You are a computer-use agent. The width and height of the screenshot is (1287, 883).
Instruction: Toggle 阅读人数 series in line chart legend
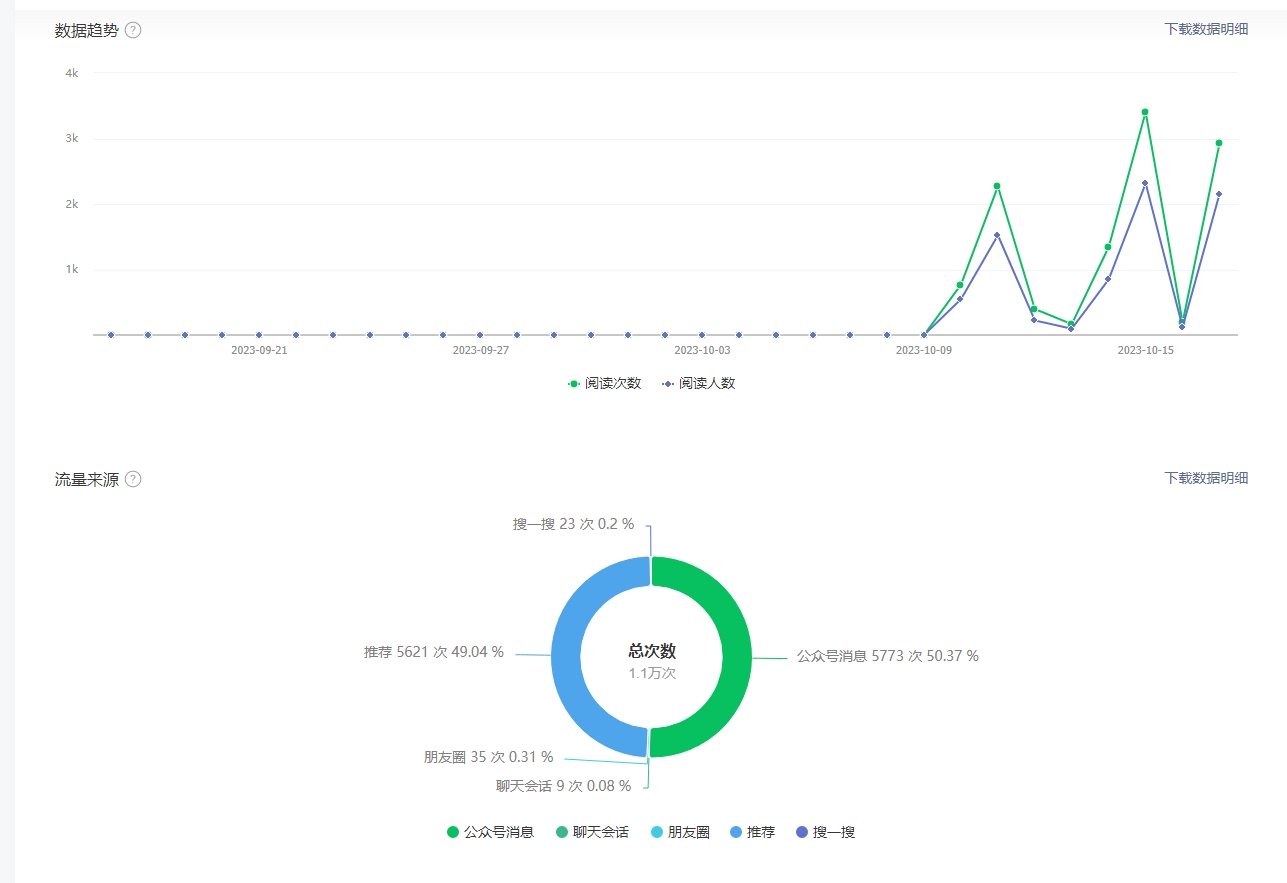click(698, 383)
